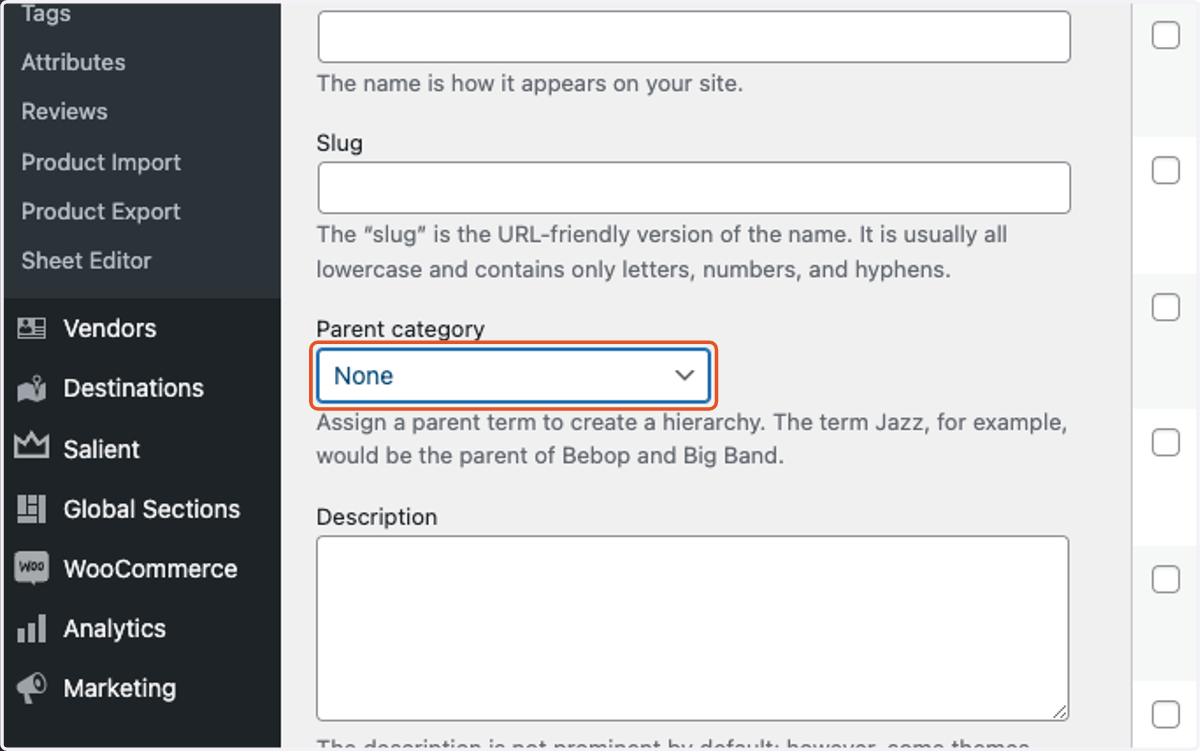Open the Salient menu label

tap(101, 449)
